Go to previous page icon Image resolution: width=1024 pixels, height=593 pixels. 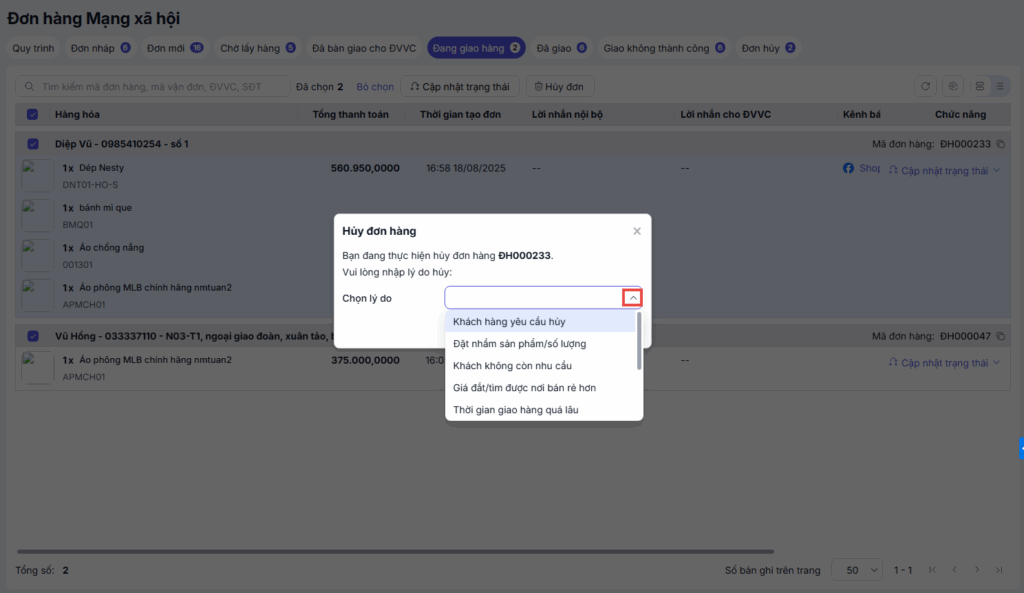click(x=955, y=570)
